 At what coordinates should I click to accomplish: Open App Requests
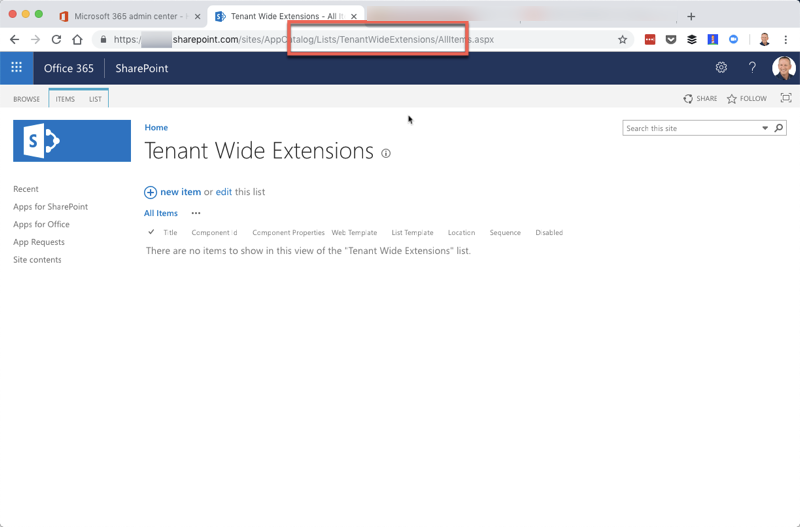click(39, 242)
